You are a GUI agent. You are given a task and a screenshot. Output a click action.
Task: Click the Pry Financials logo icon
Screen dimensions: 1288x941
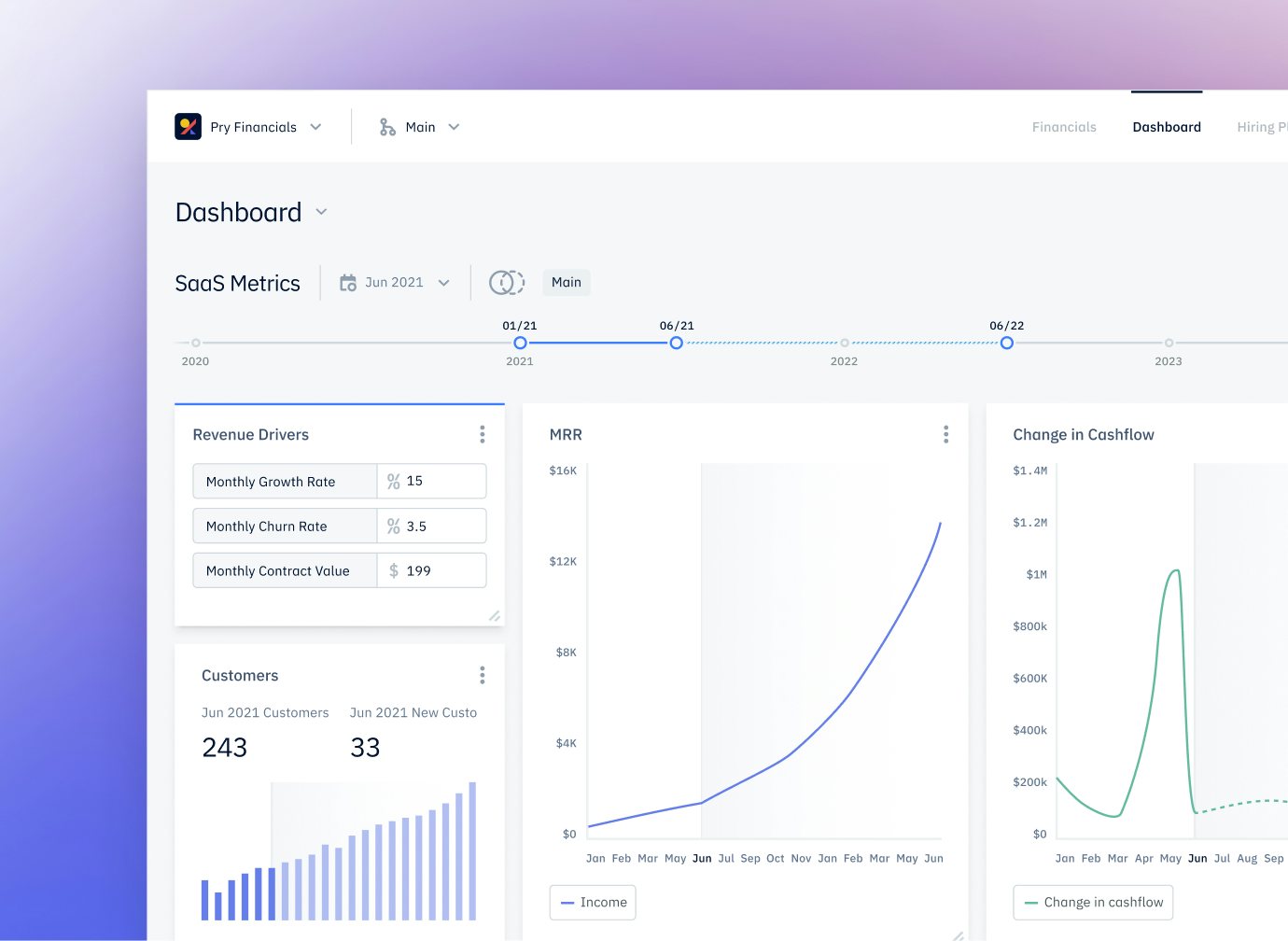188,126
